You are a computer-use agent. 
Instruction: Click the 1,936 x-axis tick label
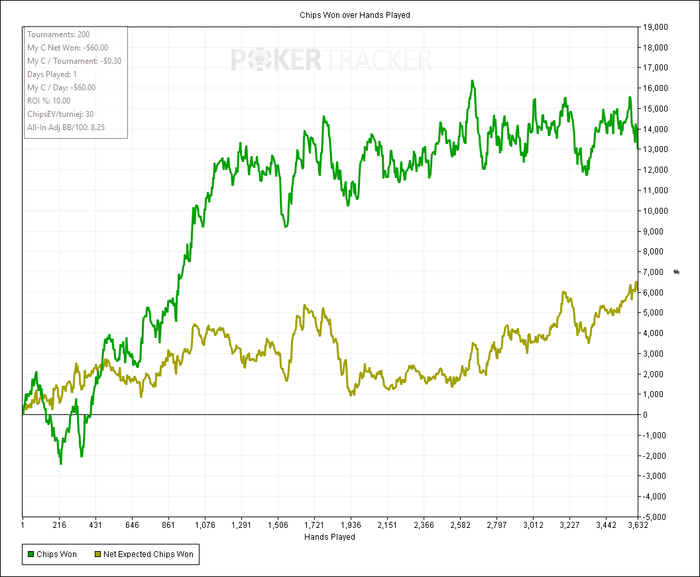coord(351,525)
